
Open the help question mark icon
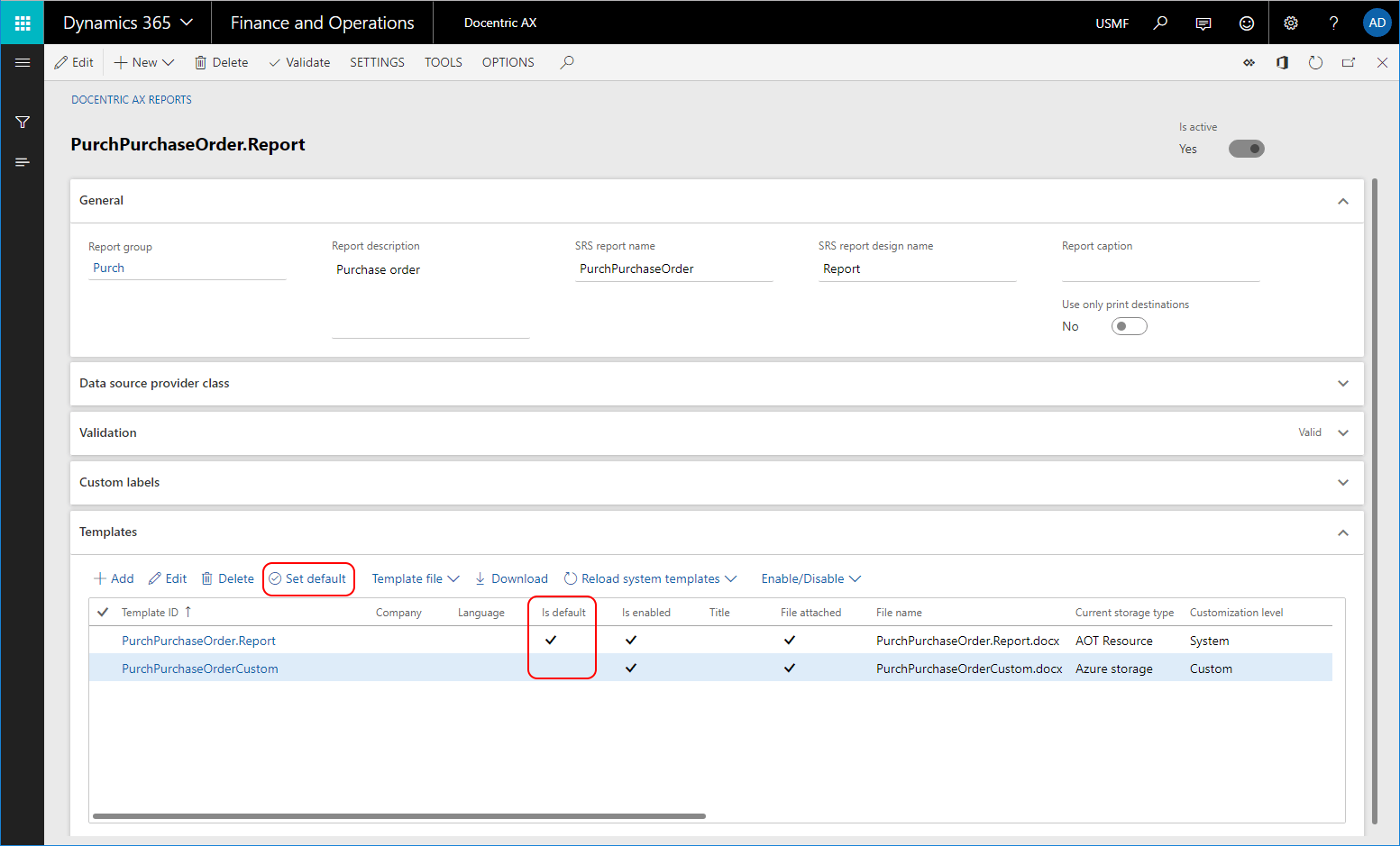1334,23
